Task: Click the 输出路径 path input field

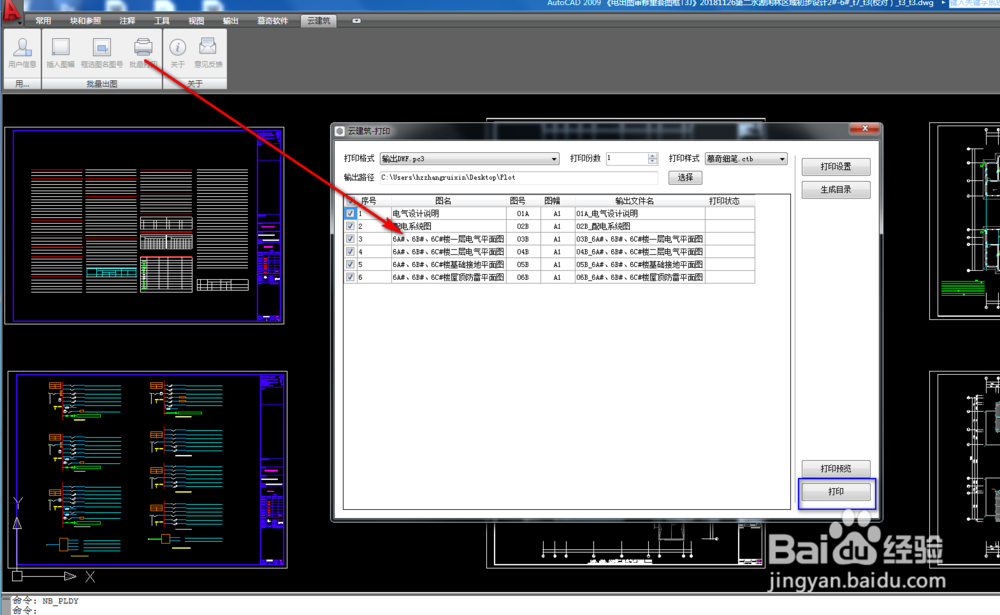Action: pyautogui.click(x=518, y=177)
